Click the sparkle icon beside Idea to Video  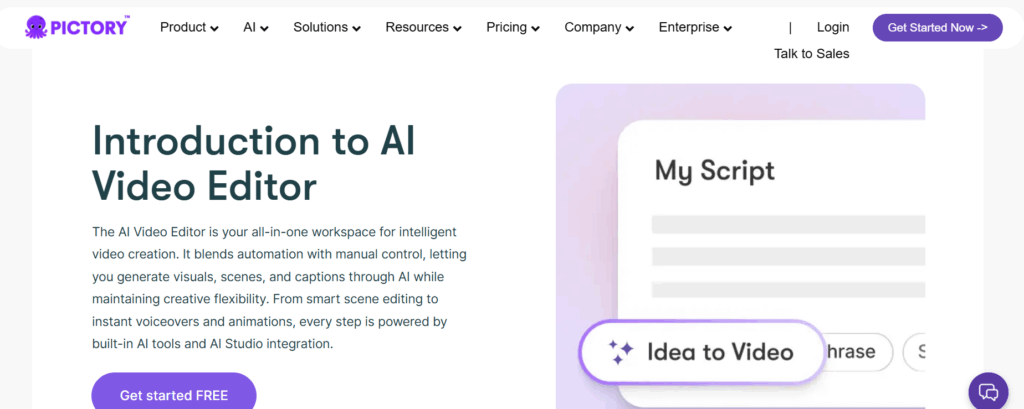621,352
